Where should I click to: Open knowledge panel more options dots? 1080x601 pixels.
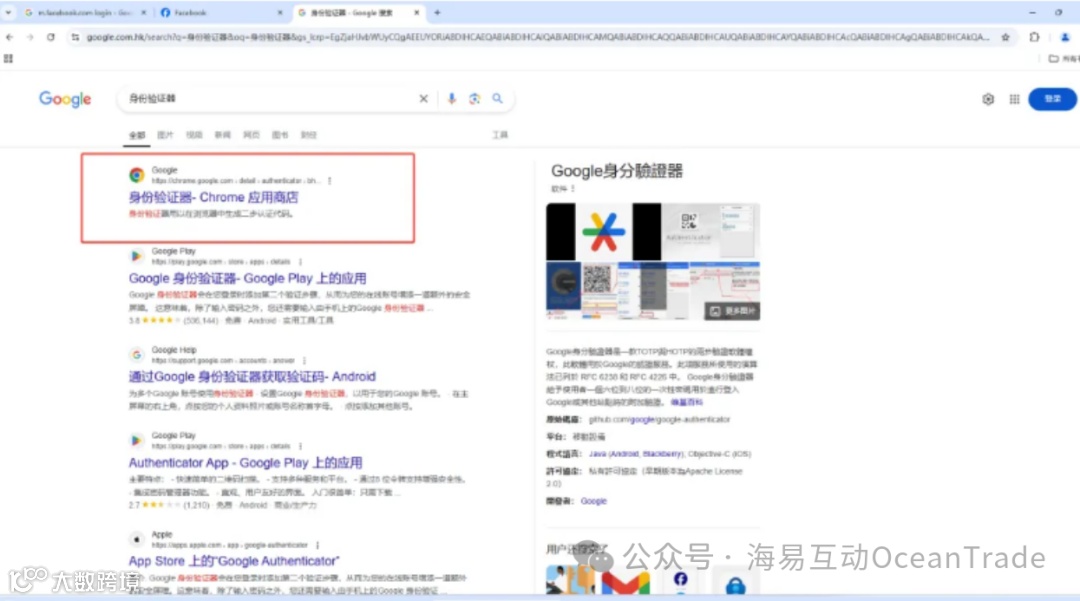pos(573,189)
